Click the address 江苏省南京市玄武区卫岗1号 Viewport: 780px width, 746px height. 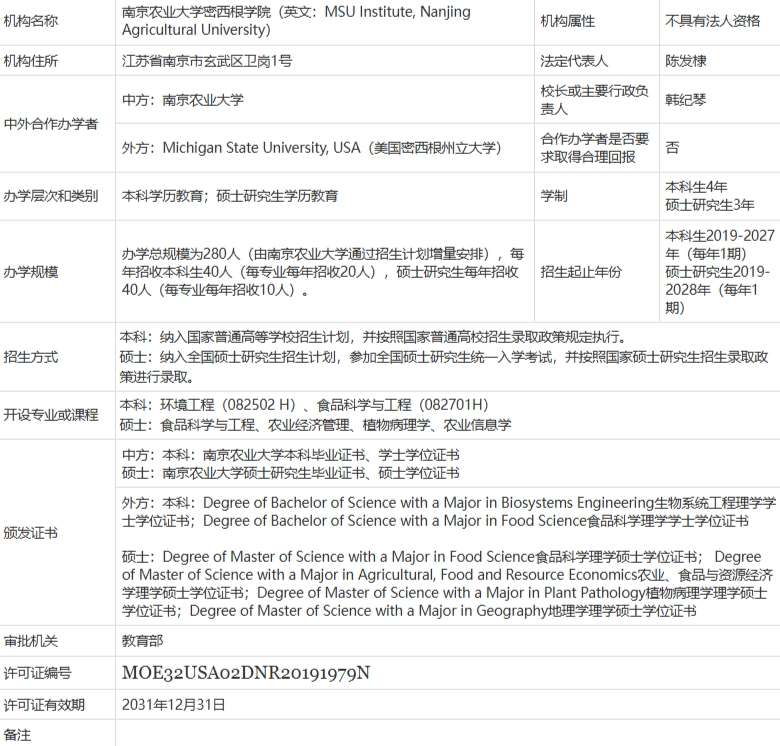(207, 61)
